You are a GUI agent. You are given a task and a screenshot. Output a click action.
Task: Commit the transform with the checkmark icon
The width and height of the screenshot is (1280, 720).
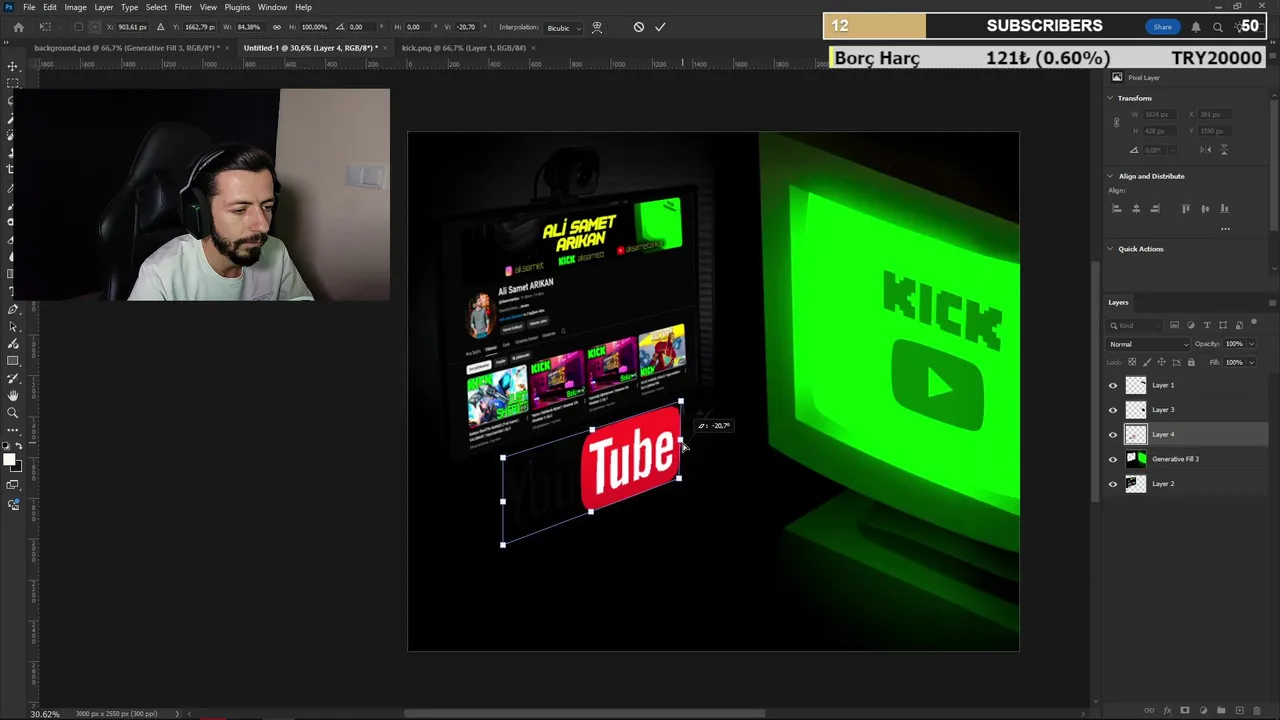tap(660, 27)
